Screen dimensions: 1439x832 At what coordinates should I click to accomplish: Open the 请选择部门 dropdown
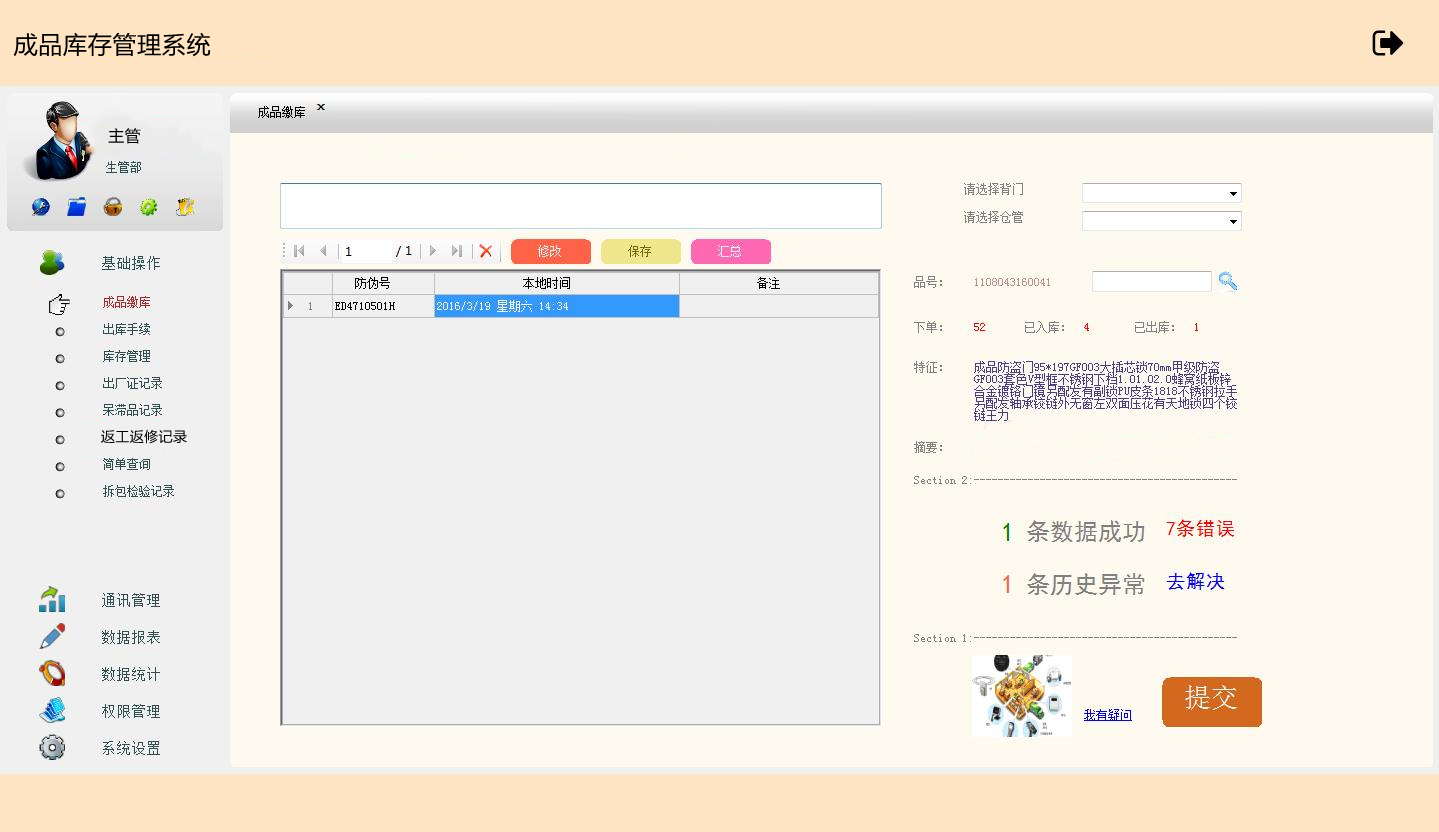coord(1161,193)
